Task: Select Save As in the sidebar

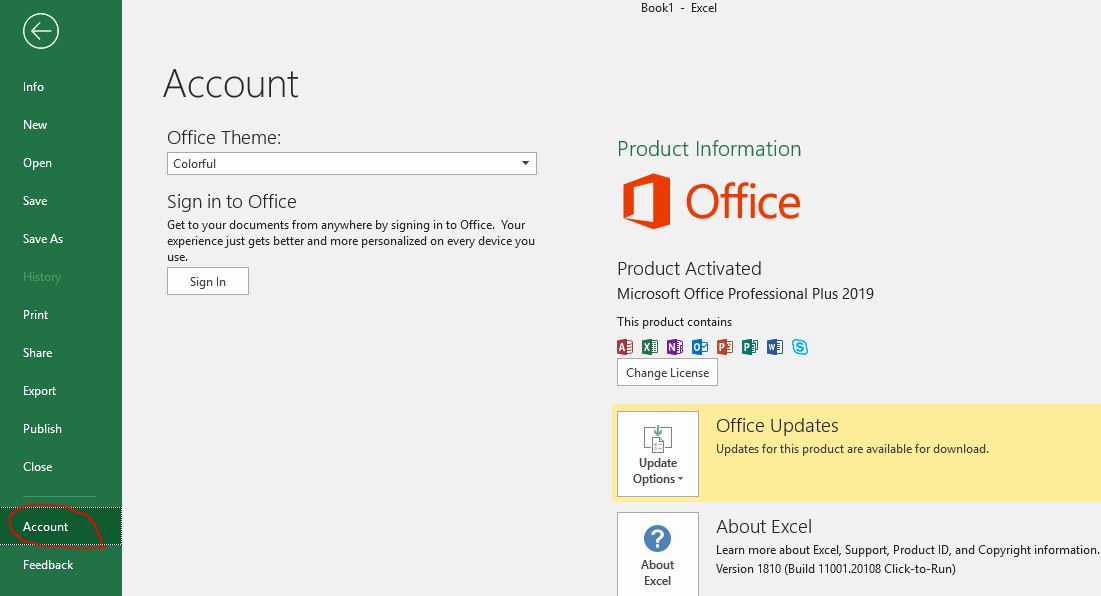Action: [x=43, y=239]
